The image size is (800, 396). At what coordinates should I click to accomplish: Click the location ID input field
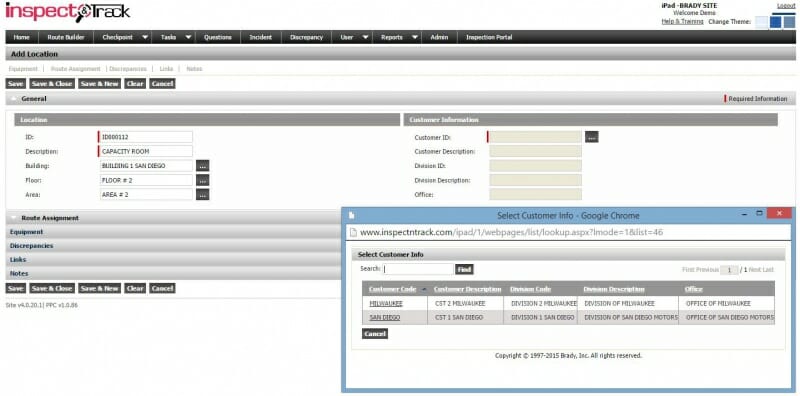pyautogui.click(x=146, y=137)
